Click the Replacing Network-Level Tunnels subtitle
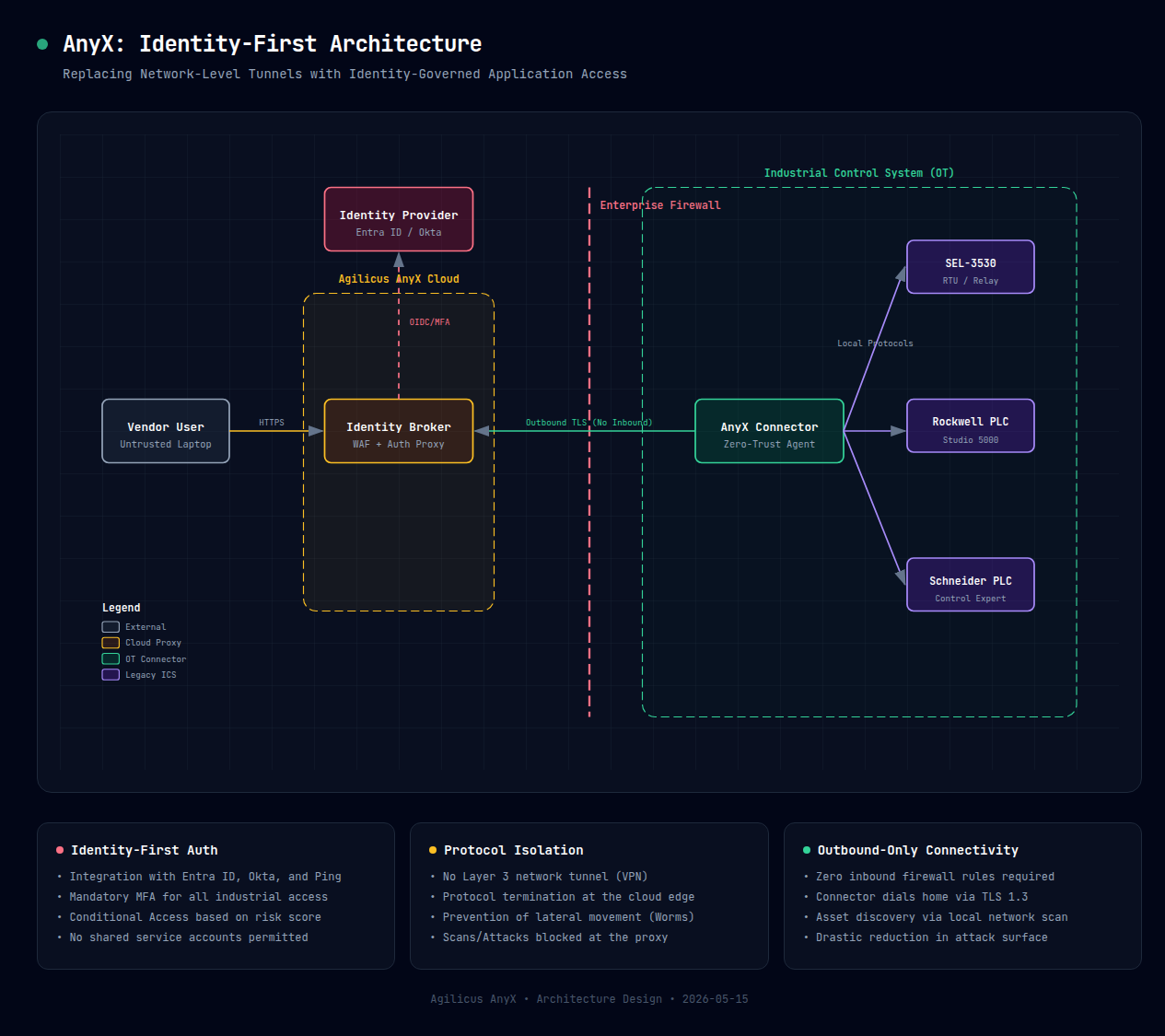 (344, 74)
